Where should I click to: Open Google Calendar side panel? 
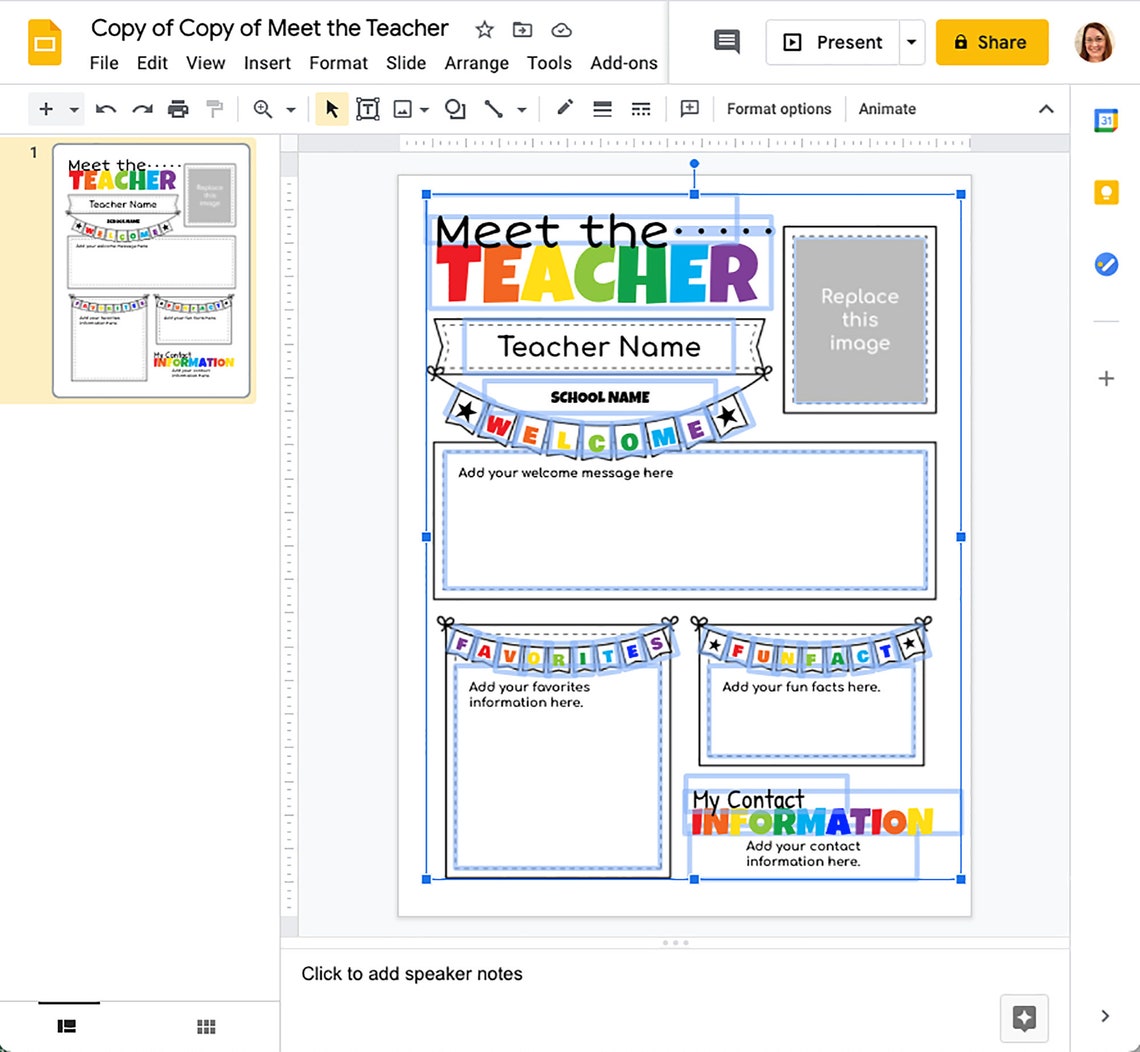(1106, 118)
